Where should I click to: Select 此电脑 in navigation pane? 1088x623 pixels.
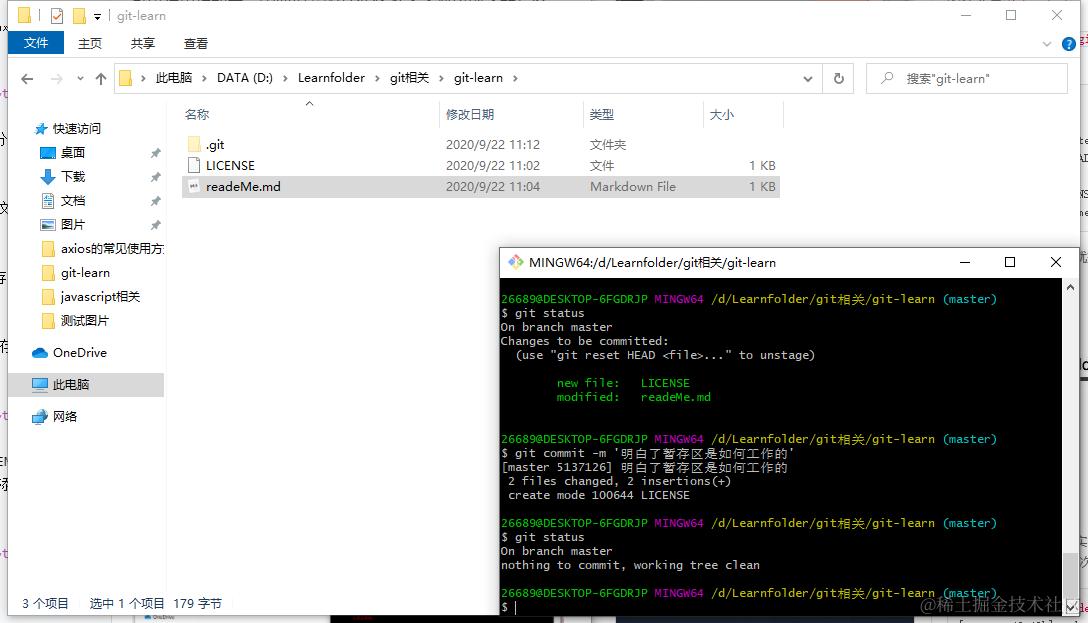[86, 384]
